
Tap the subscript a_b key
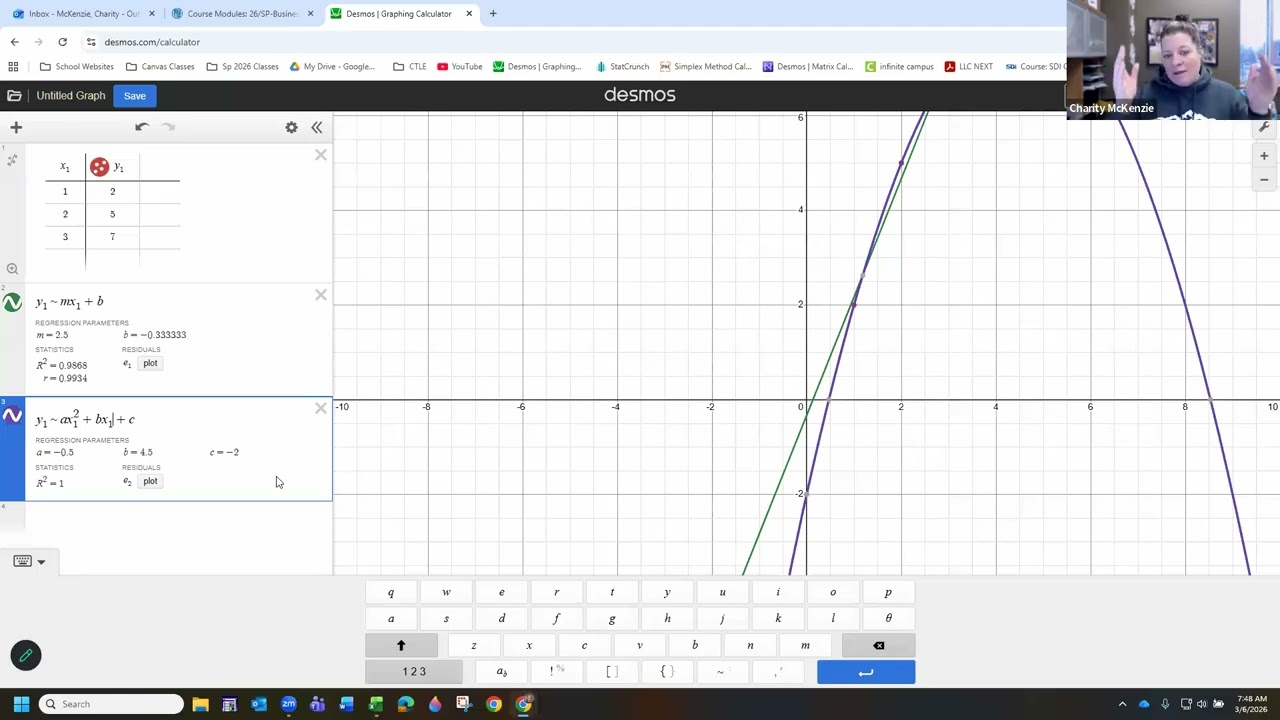click(501, 671)
